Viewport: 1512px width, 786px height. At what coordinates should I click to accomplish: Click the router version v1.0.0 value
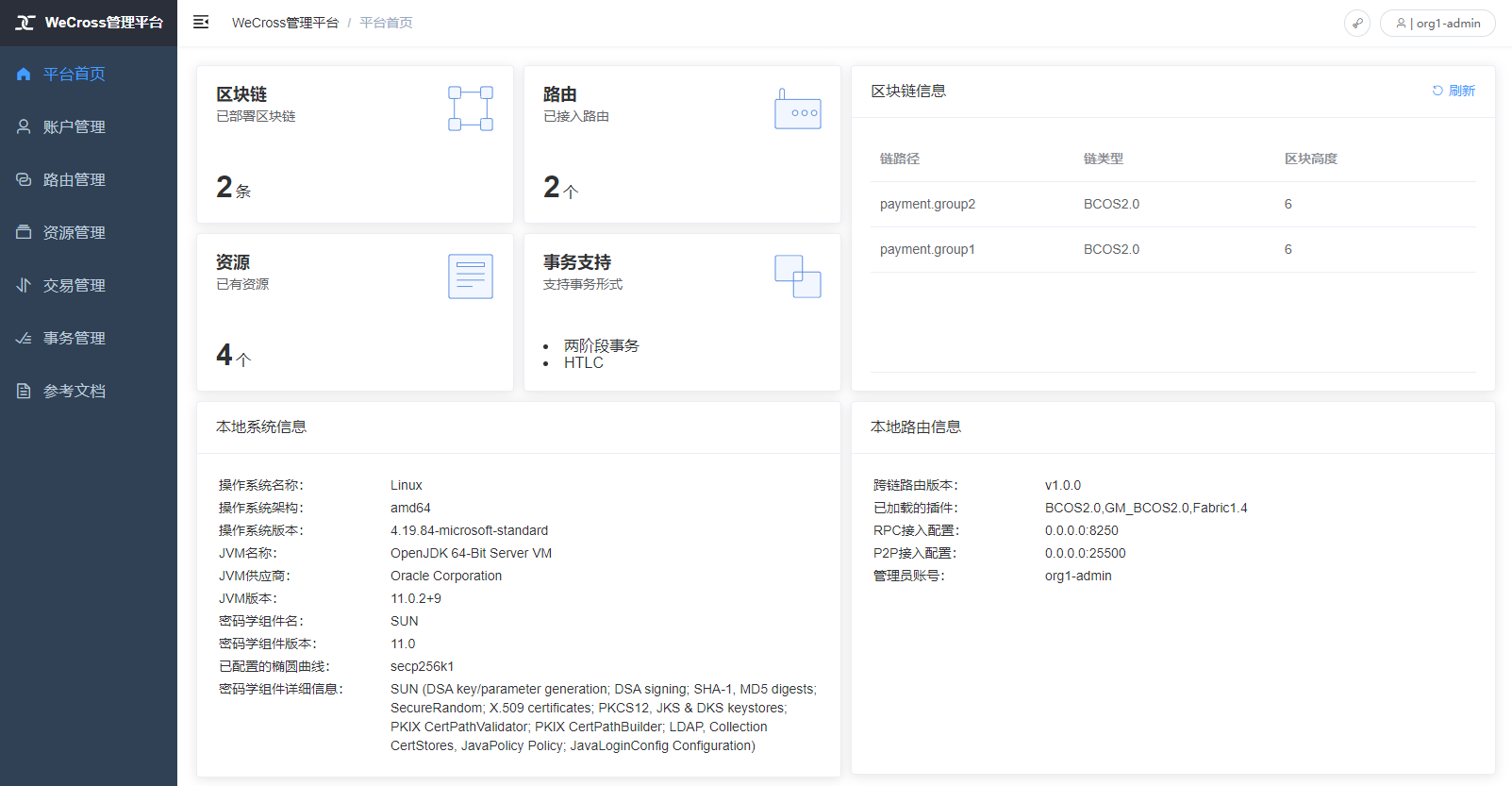pyautogui.click(x=1063, y=485)
